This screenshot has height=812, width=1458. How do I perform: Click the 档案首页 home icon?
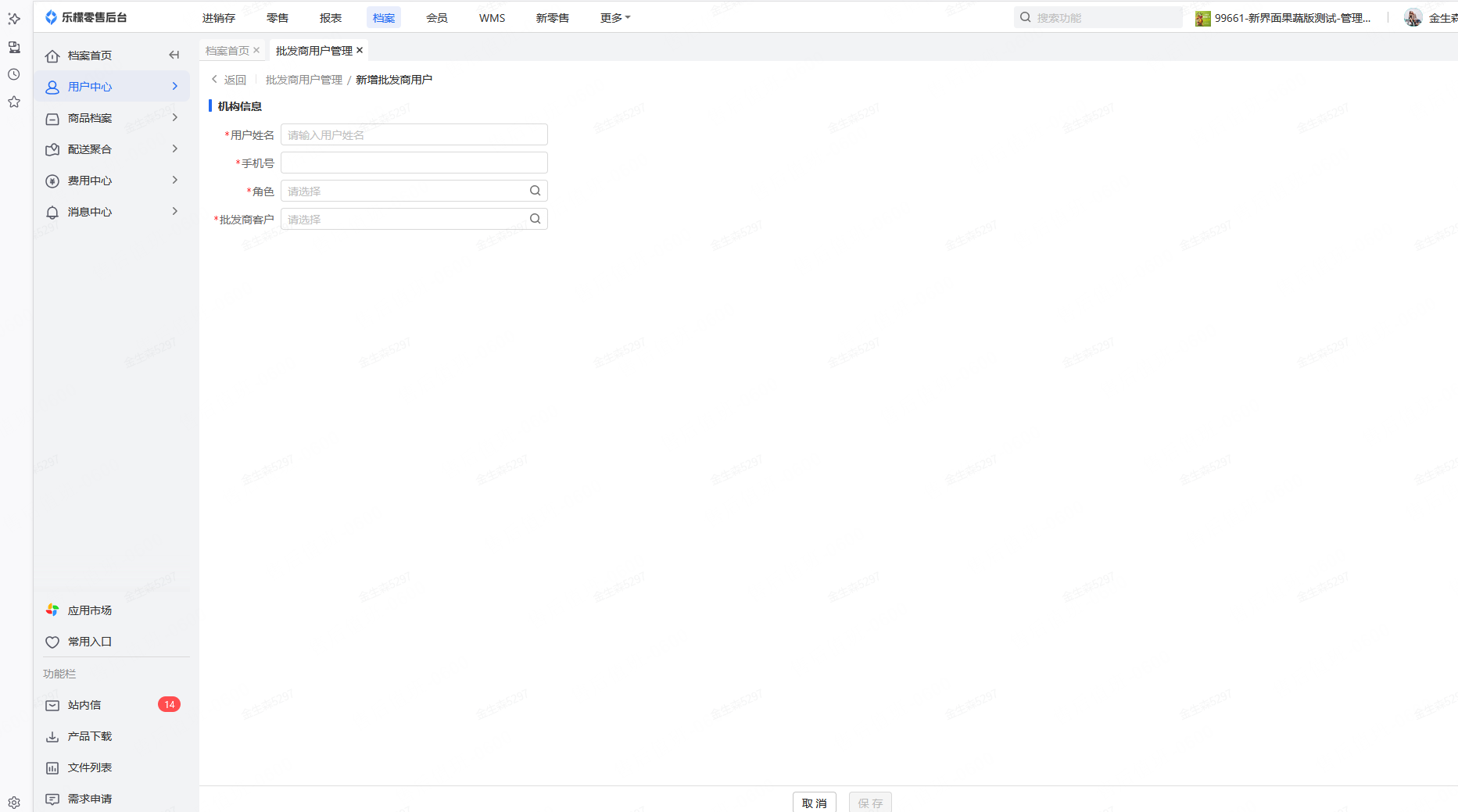point(52,55)
